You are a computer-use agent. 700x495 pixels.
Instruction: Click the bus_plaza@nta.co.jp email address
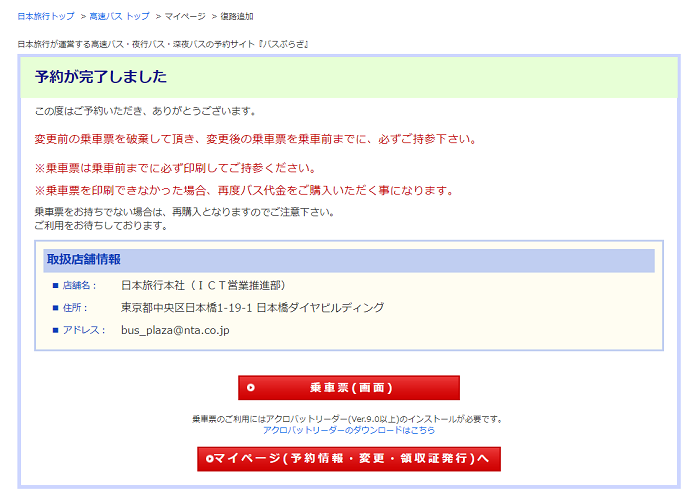pos(175,330)
